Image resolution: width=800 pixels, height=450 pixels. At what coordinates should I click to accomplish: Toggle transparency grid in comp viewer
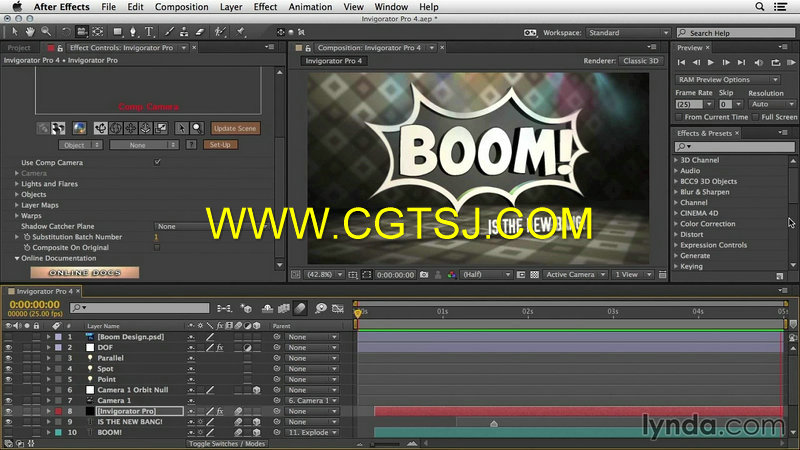534,274
